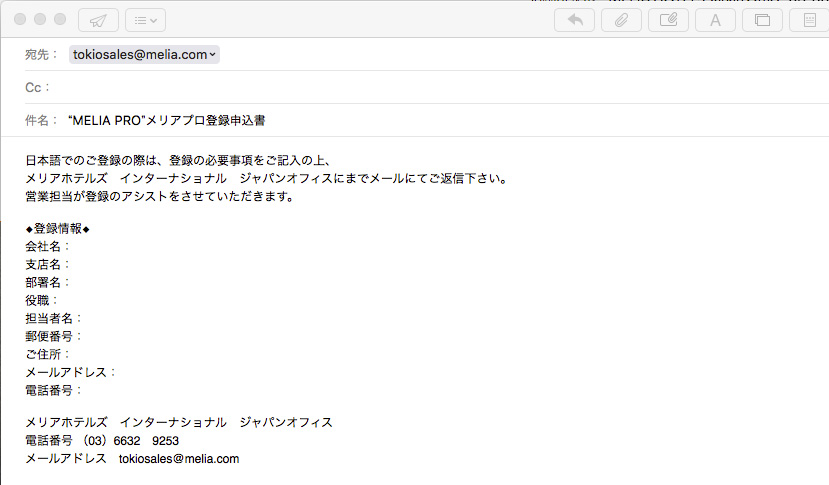The width and height of the screenshot is (829, 485).
Task: Click the reply arrow toolbar icon
Action: tap(574, 19)
